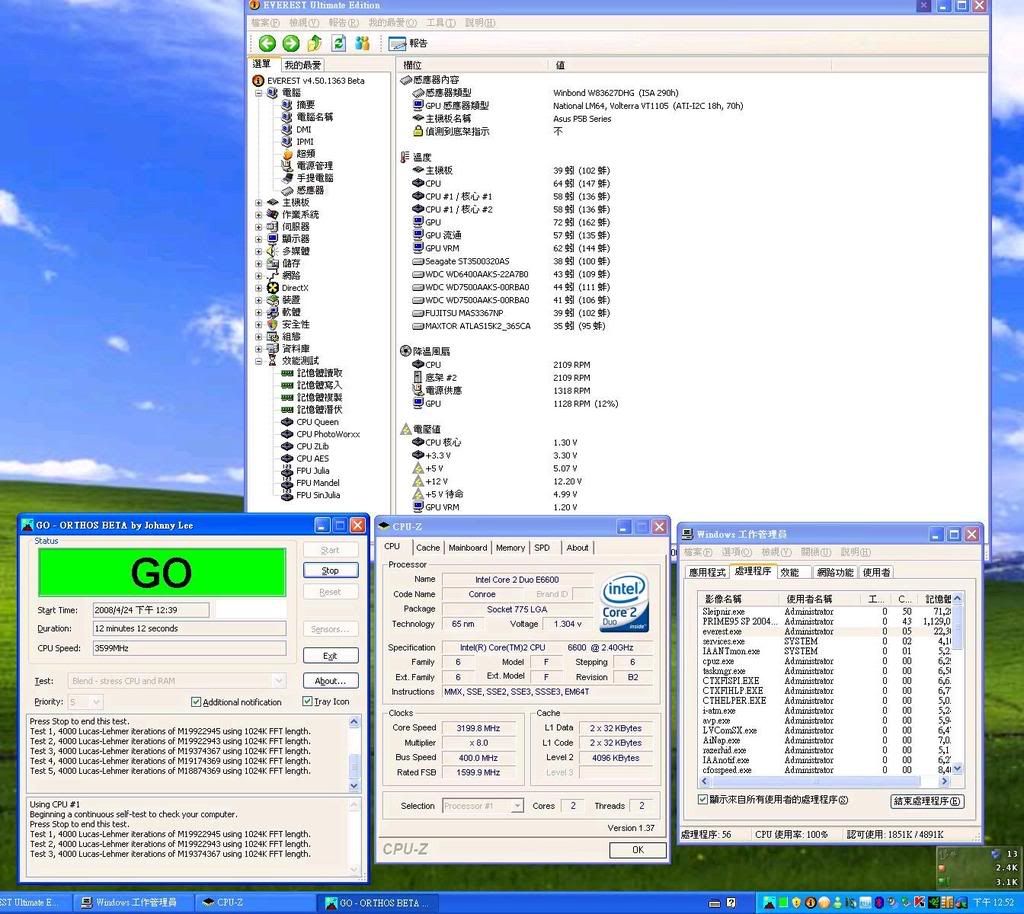The image size is (1024, 914).
Task: Click scrollbar of upper ORTHOS log pane
Action: [354, 754]
